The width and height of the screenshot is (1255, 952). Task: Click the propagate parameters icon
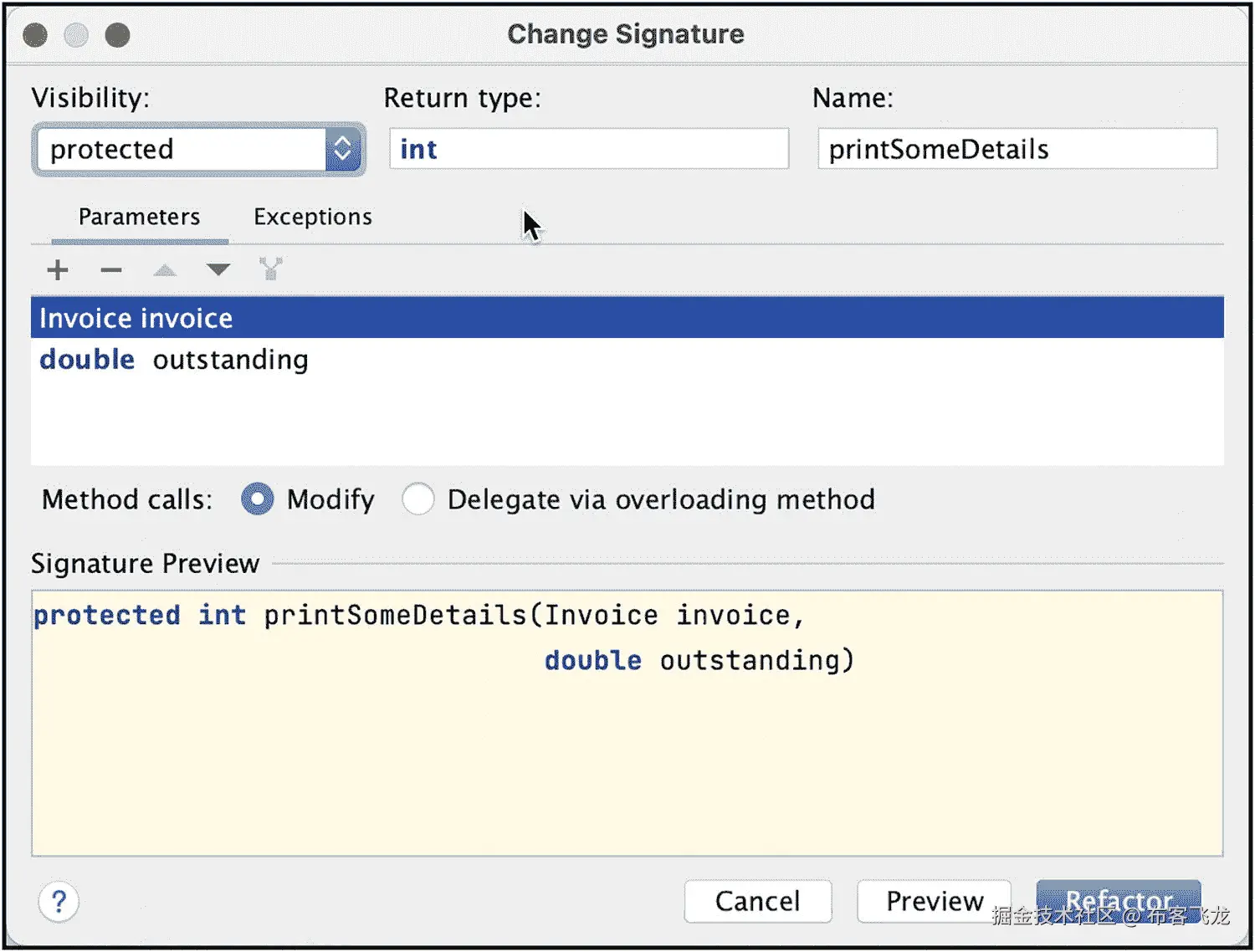tap(270, 269)
